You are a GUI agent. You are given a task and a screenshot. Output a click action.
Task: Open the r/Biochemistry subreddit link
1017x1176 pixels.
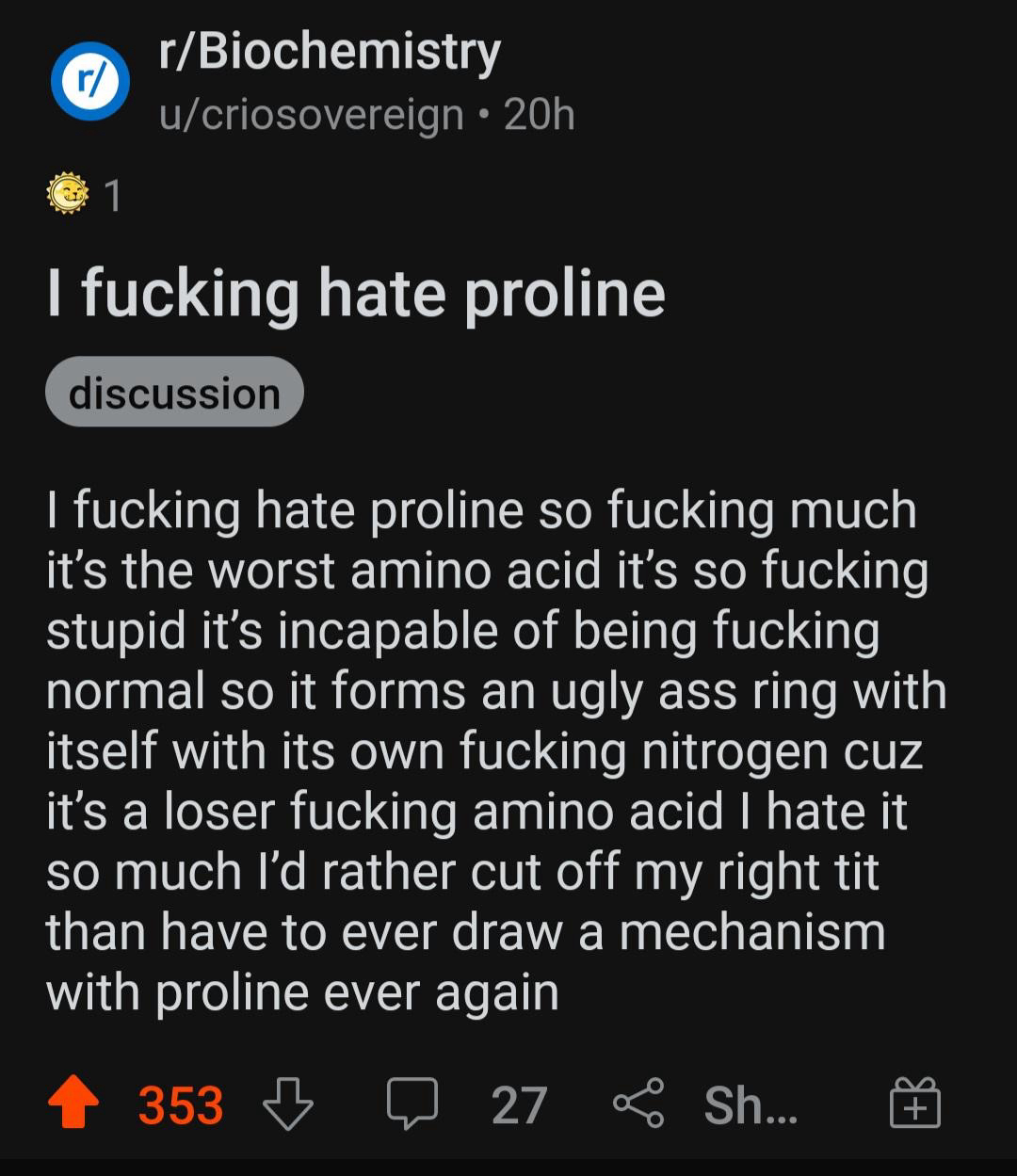(x=330, y=53)
